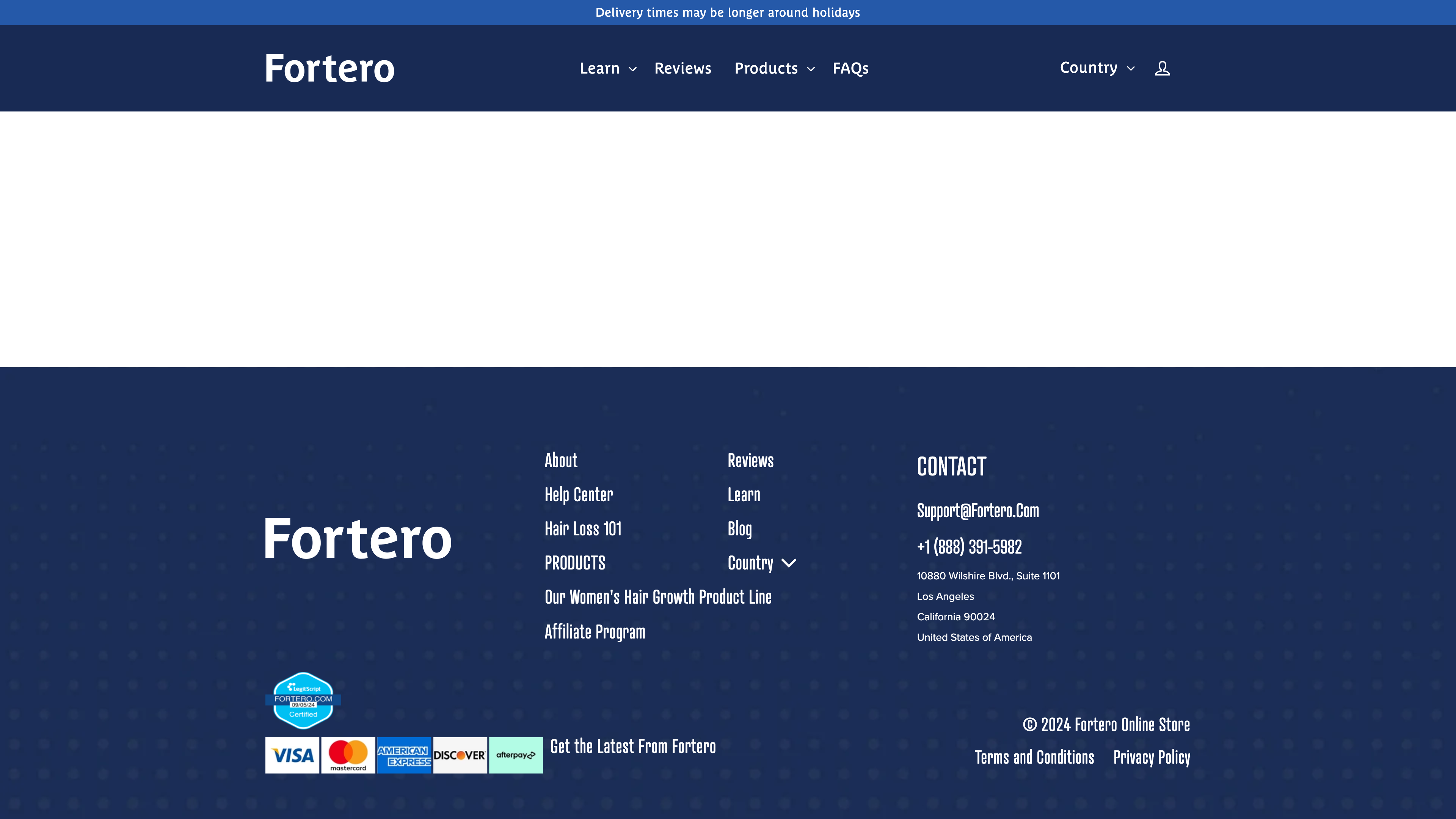This screenshot has height=819, width=1456.
Task: Open the account login icon
Action: [x=1162, y=68]
